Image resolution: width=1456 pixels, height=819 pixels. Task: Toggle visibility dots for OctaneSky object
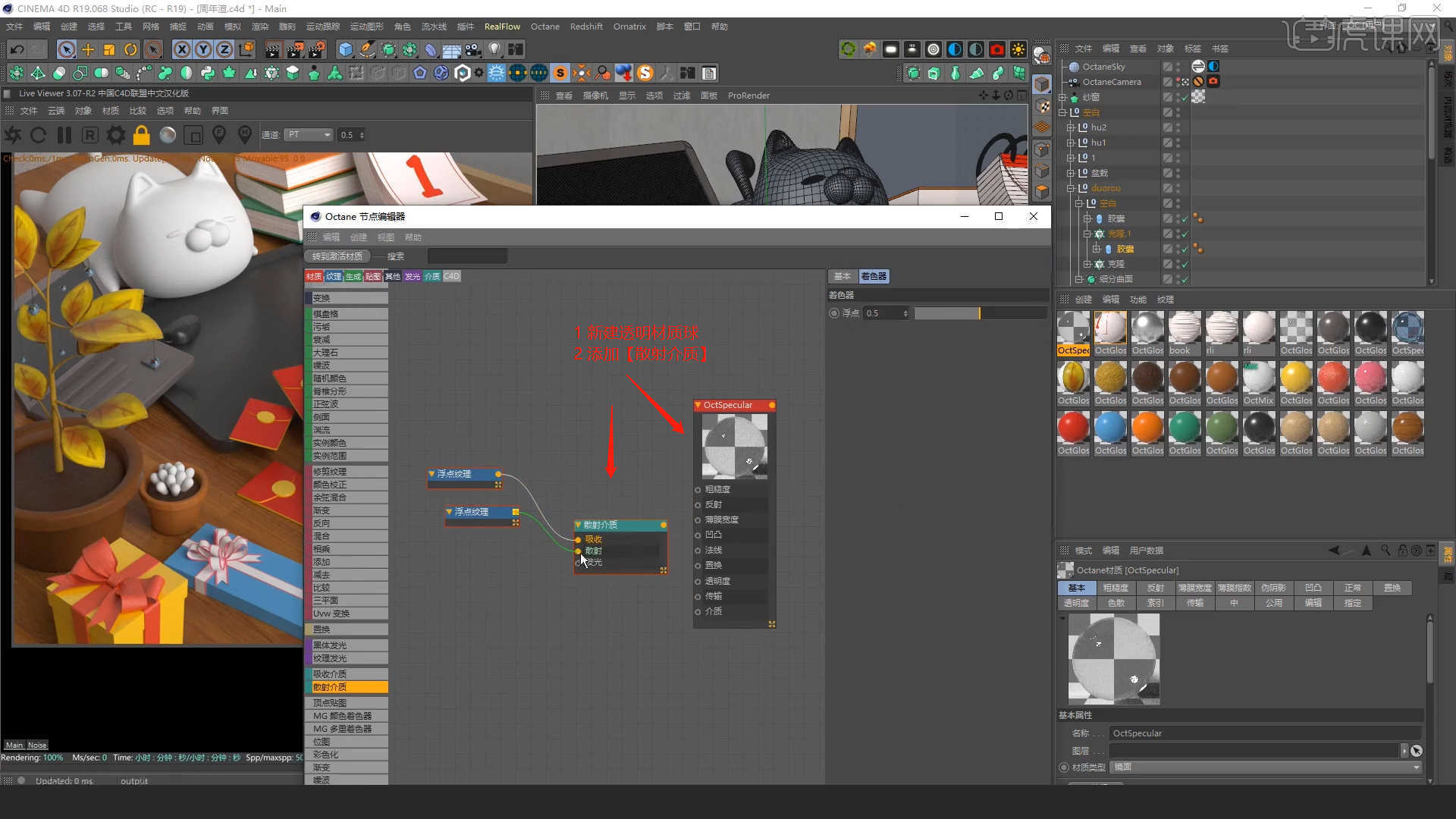[x=1178, y=67]
